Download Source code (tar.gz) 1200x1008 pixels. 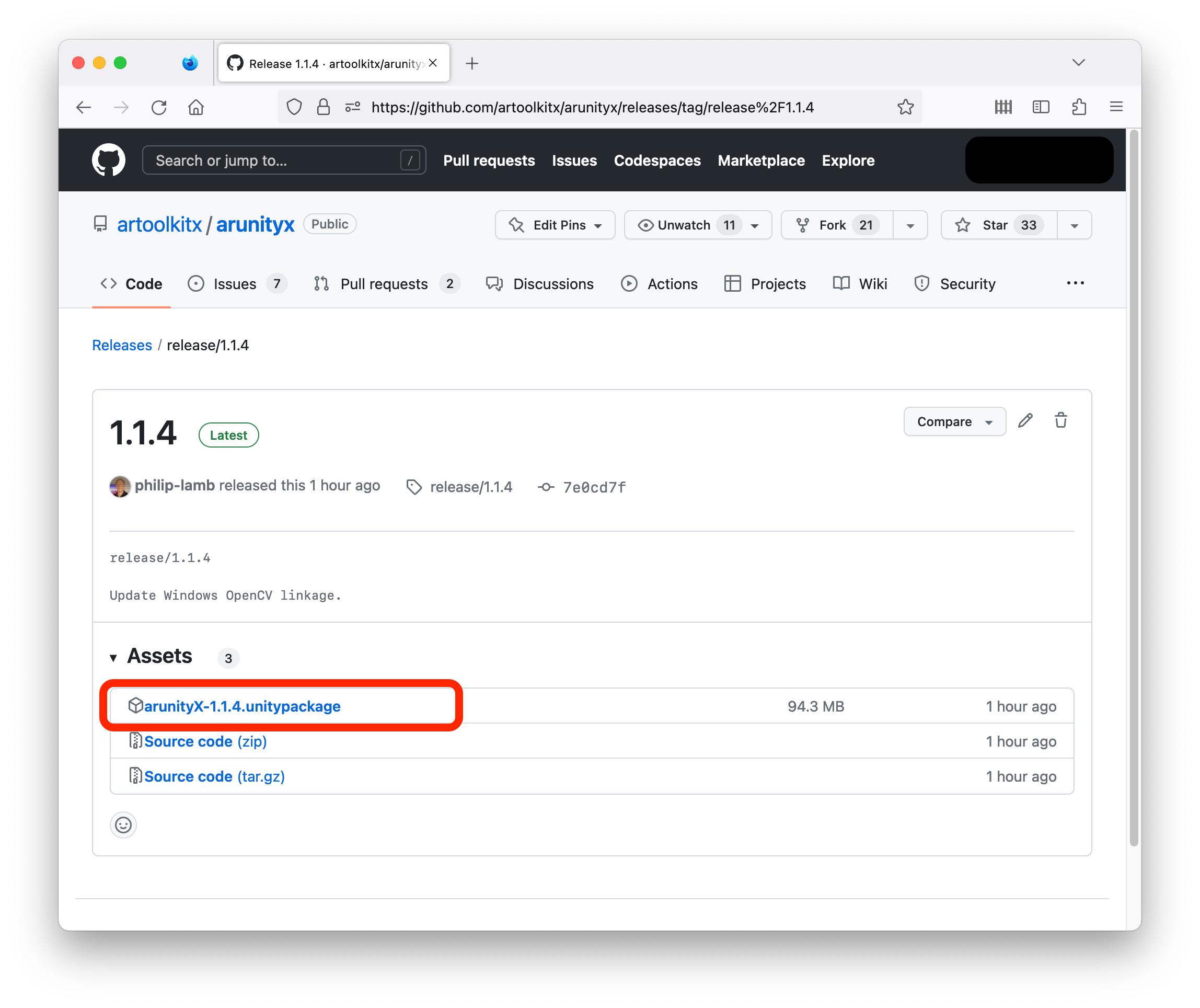tap(214, 776)
